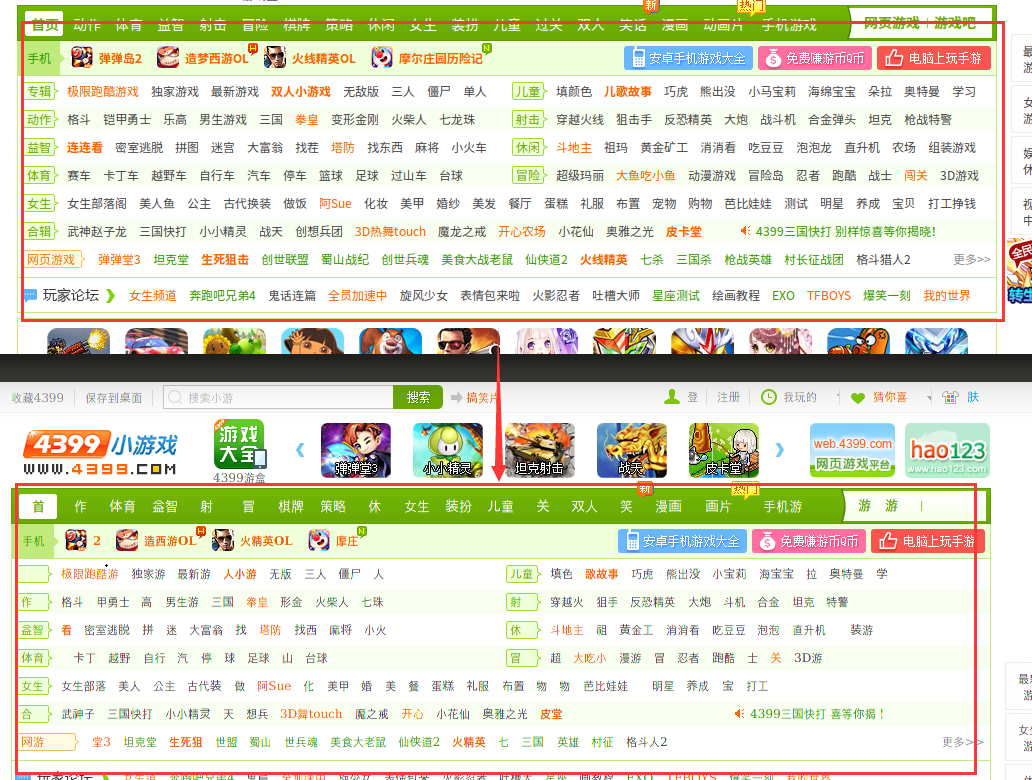
Task: Click the 保存到桌面 link
Action: [x=111, y=398]
